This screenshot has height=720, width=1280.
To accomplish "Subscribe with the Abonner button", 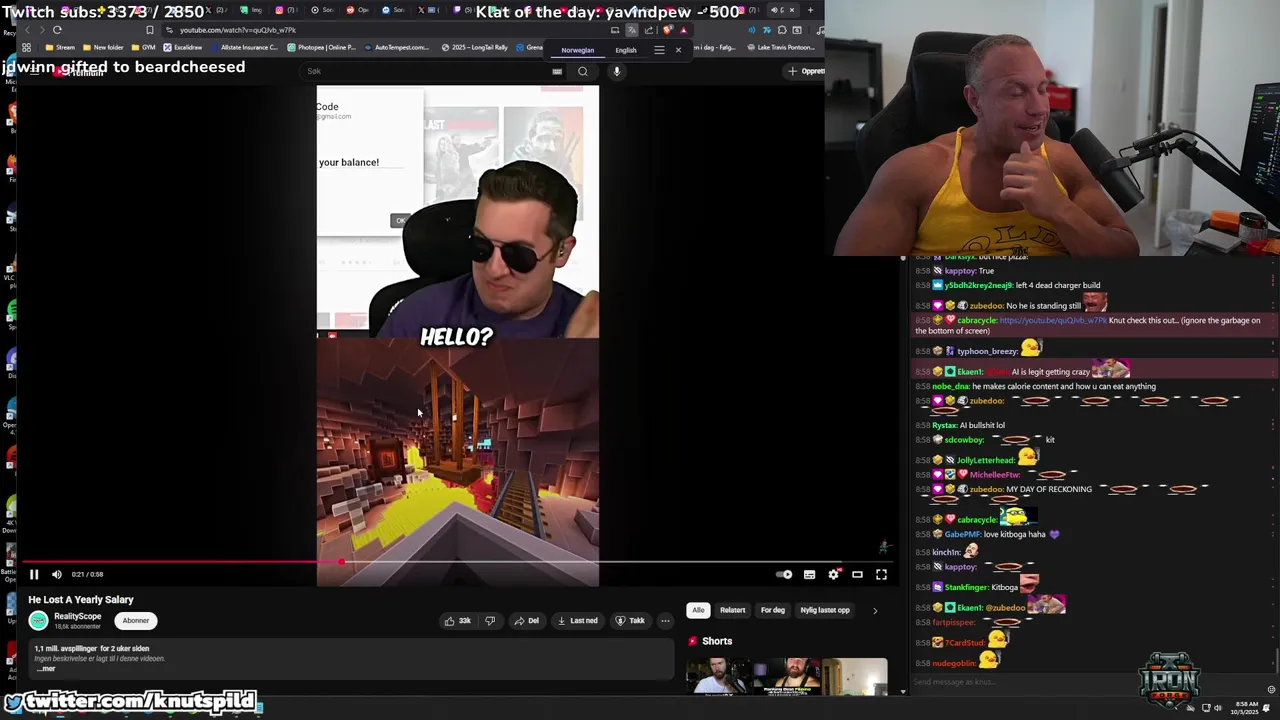I will pyautogui.click(x=136, y=621).
